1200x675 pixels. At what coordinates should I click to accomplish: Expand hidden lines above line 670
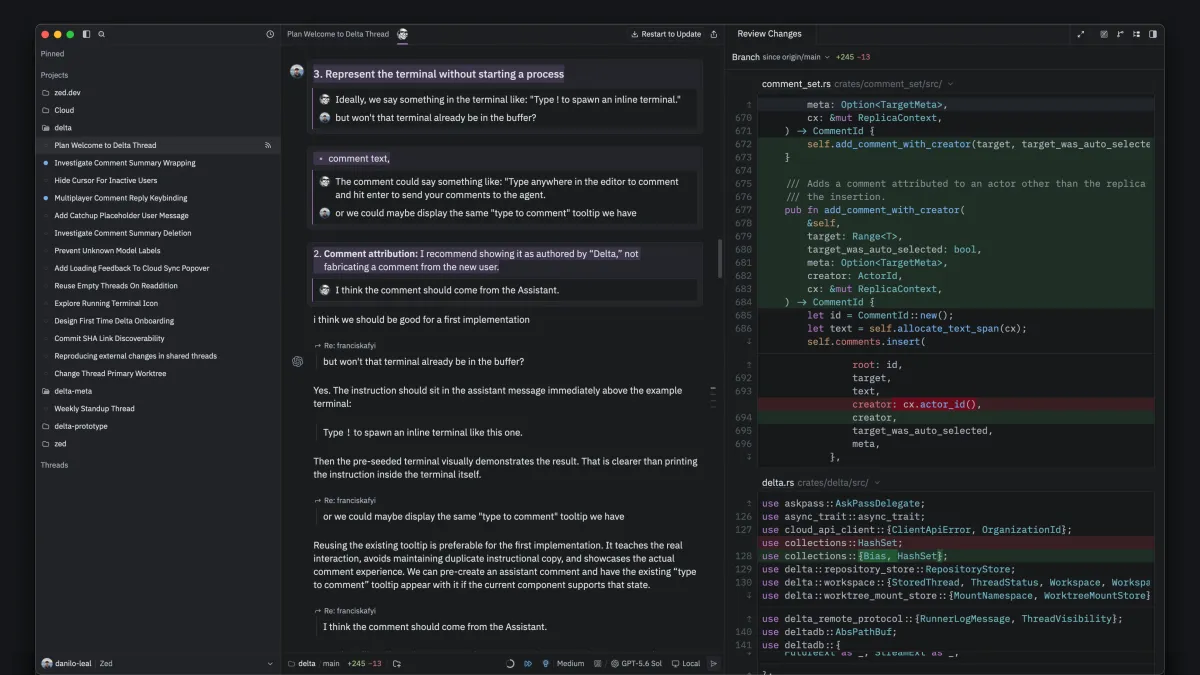(748, 104)
